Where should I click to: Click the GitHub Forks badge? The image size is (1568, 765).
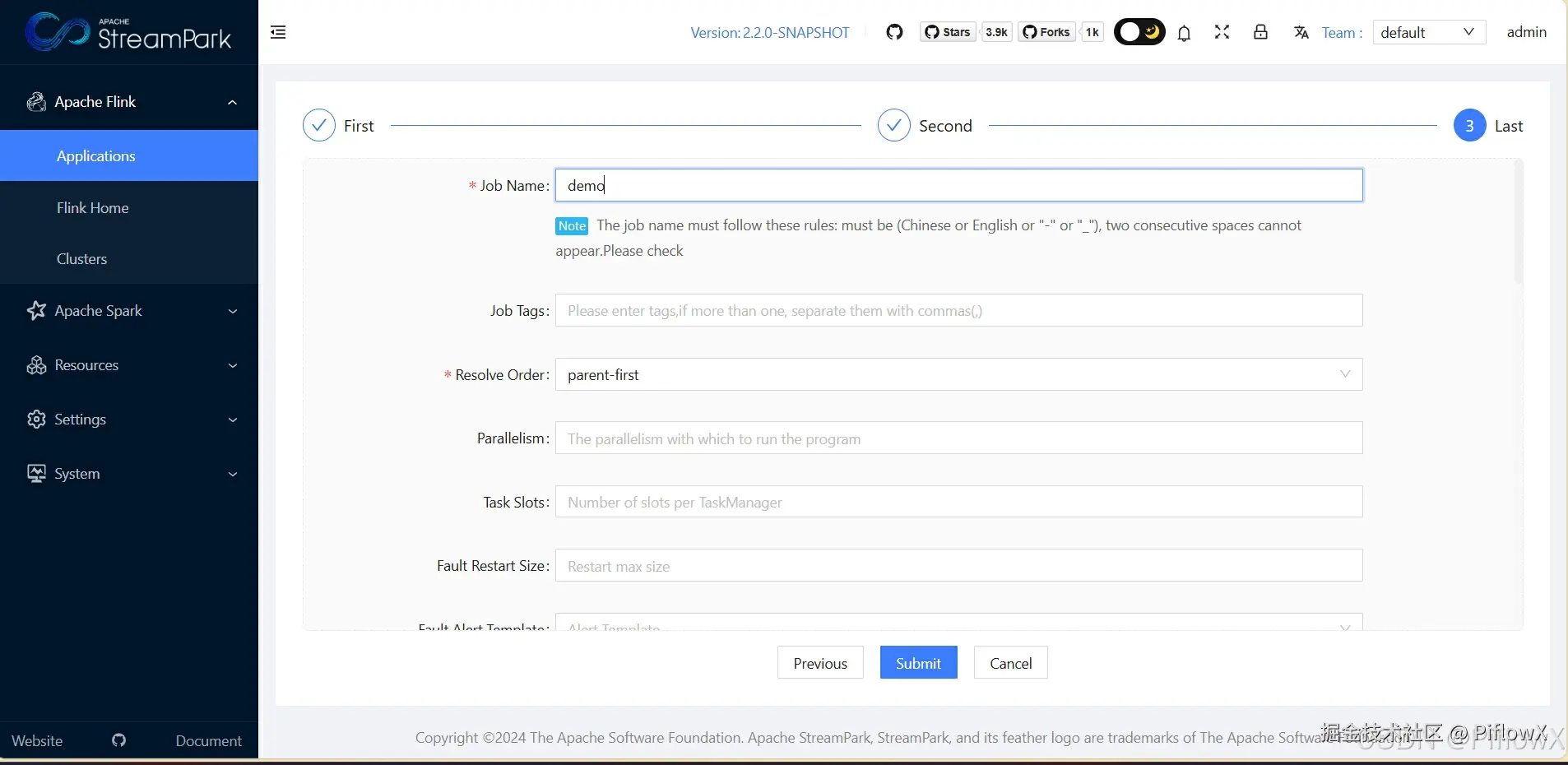tap(1046, 32)
